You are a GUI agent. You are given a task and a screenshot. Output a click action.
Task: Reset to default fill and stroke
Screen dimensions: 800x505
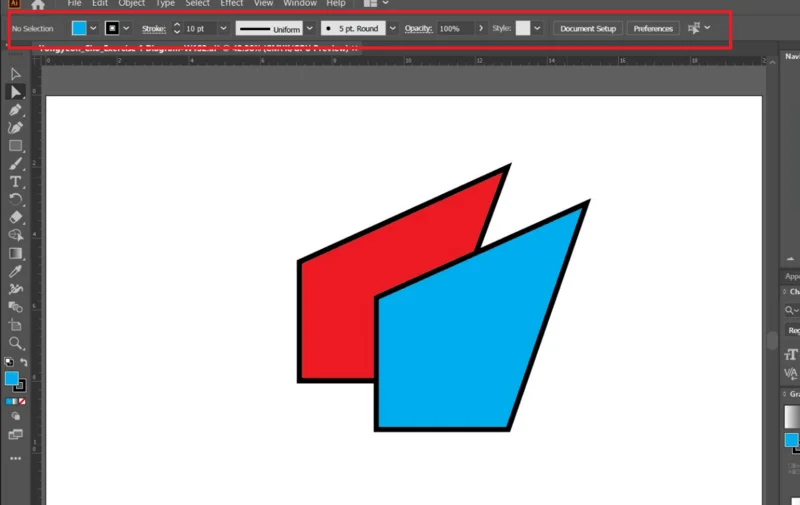(9, 362)
